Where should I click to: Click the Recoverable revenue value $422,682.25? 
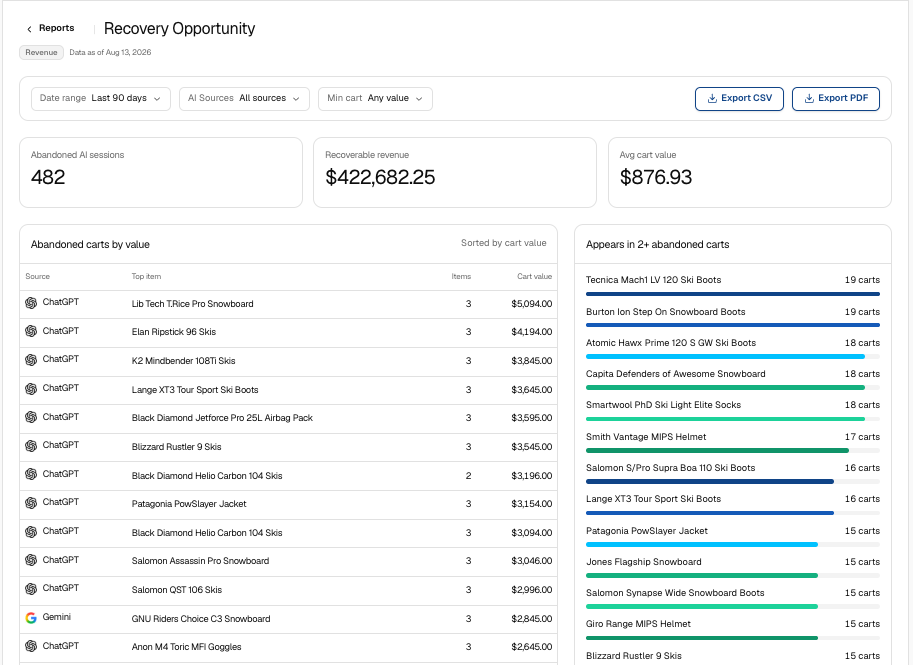pyautogui.click(x=380, y=177)
